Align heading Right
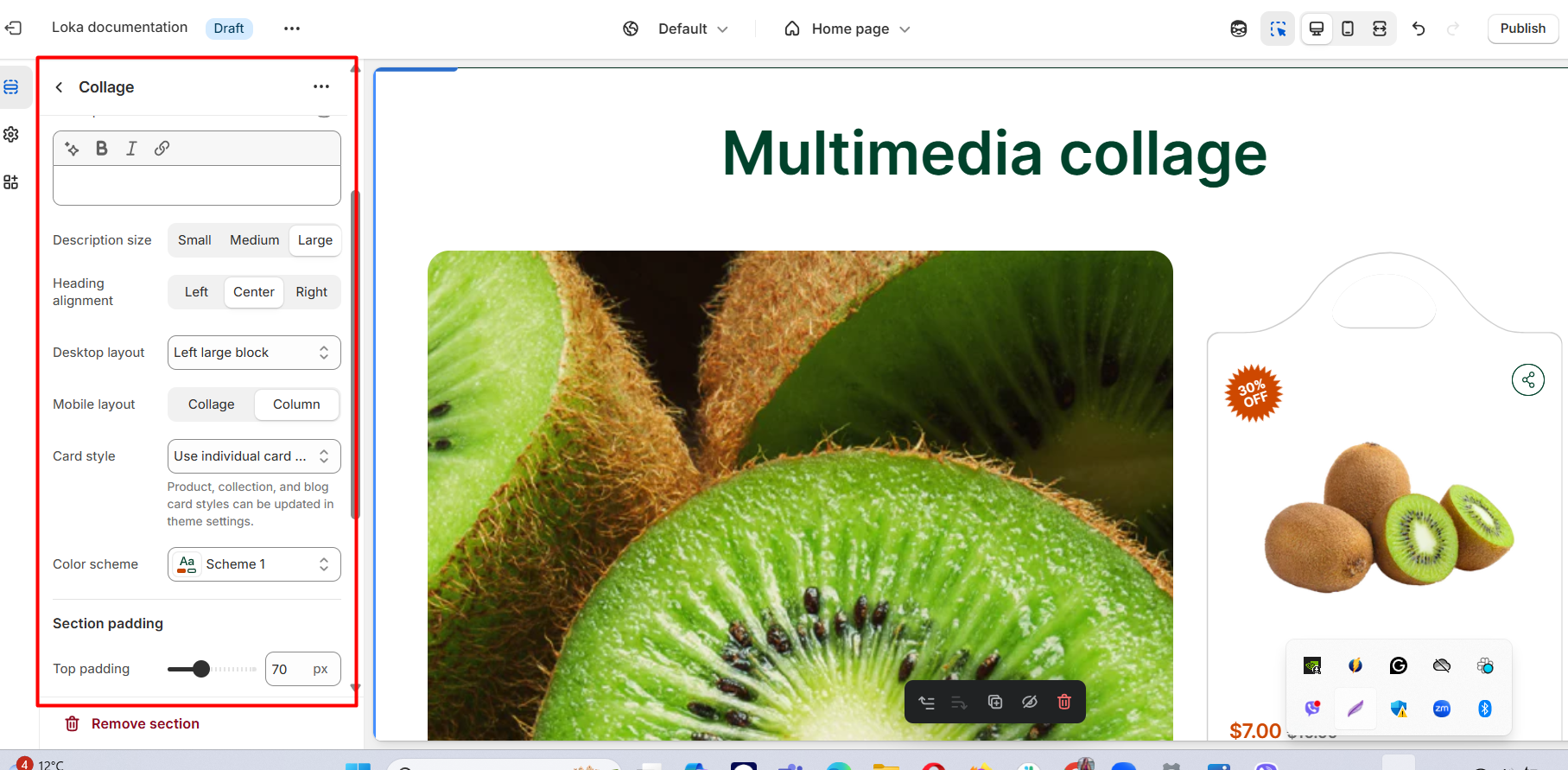The height and width of the screenshot is (770, 1568). [x=312, y=292]
